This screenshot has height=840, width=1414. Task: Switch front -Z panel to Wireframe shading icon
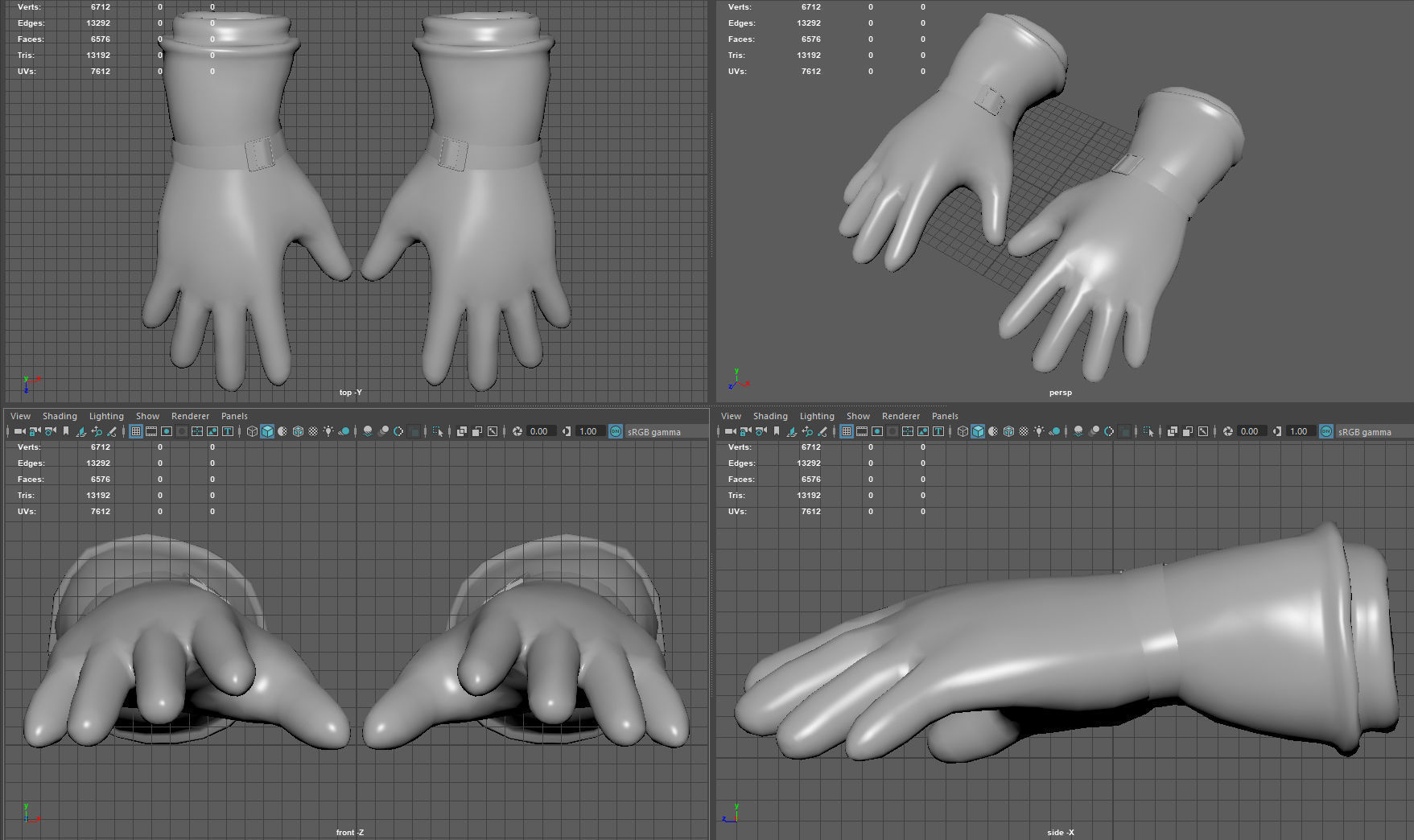[252, 431]
